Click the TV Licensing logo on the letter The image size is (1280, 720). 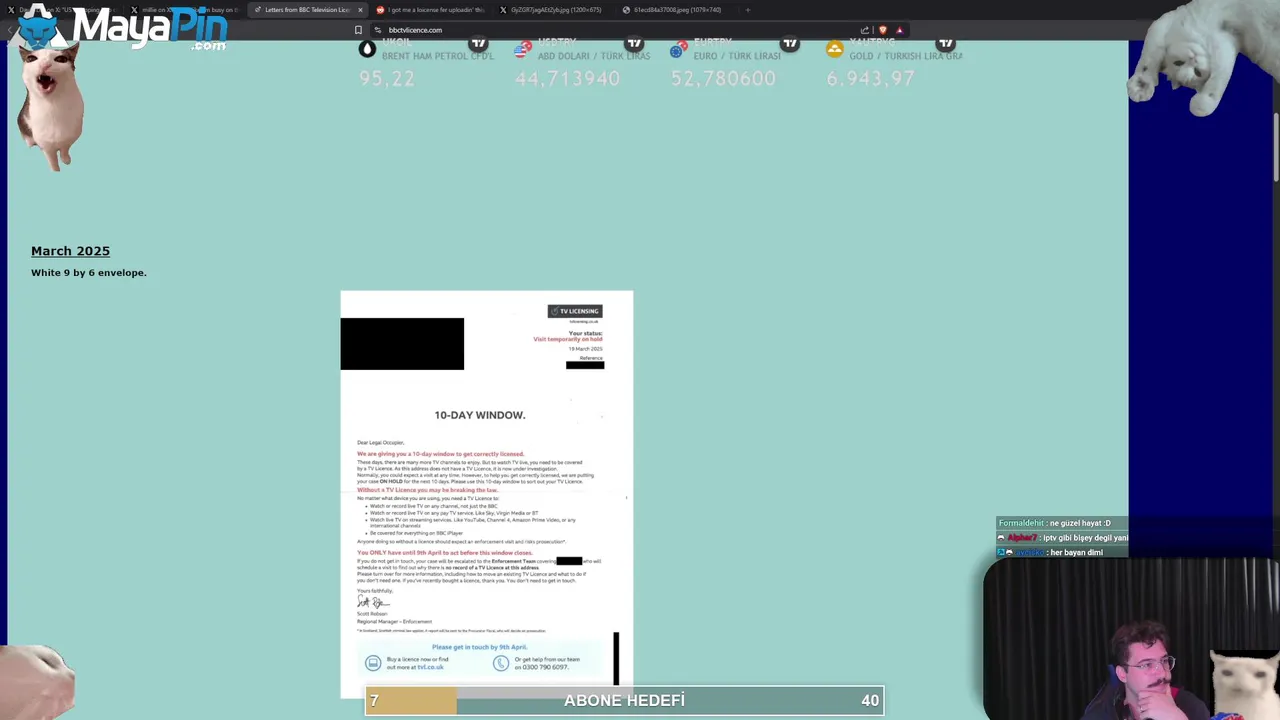575,311
